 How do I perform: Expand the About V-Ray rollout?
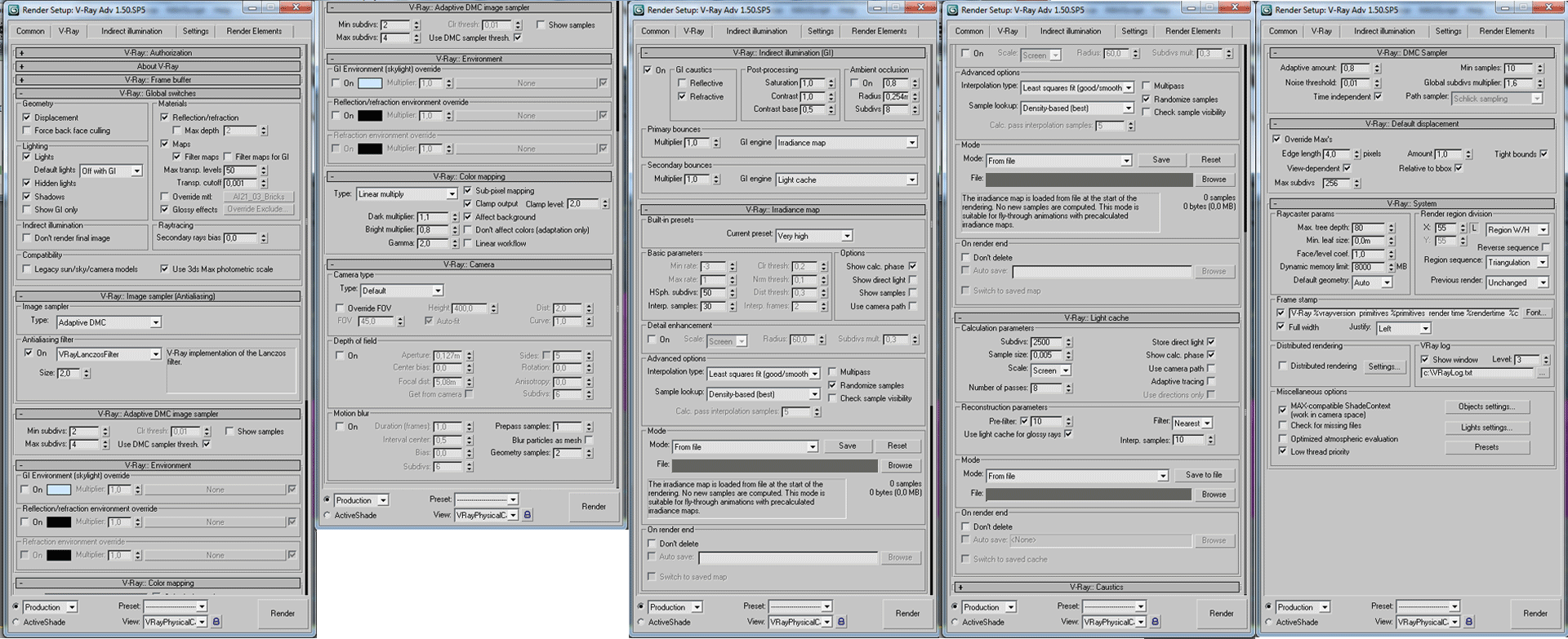click(x=158, y=66)
